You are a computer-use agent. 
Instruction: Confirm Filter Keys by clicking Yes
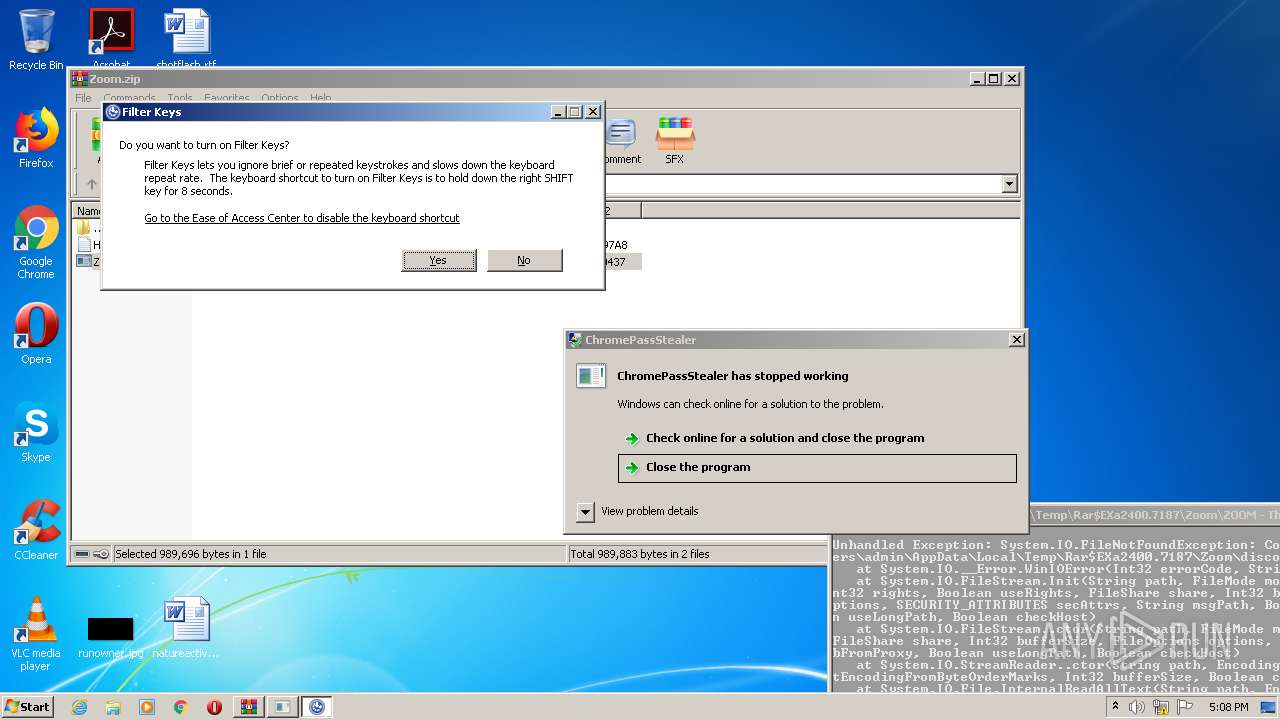[439, 260]
